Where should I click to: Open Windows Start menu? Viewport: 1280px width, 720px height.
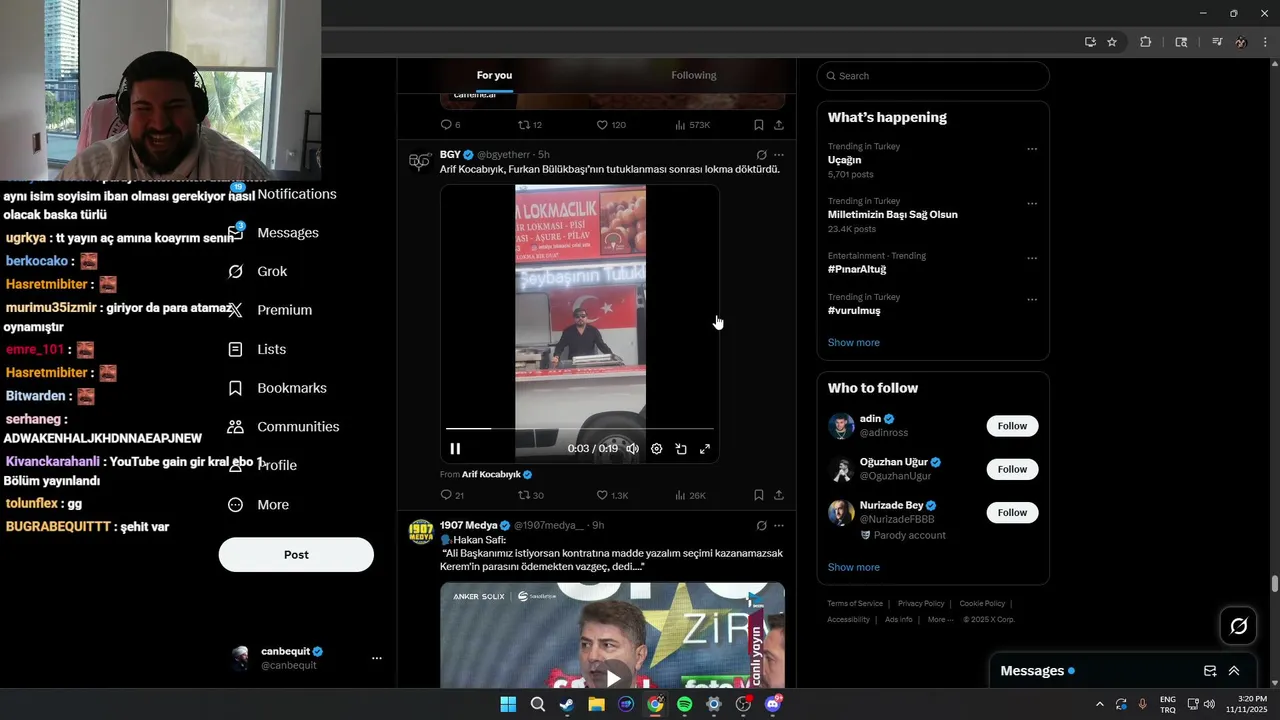tap(508, 704)
